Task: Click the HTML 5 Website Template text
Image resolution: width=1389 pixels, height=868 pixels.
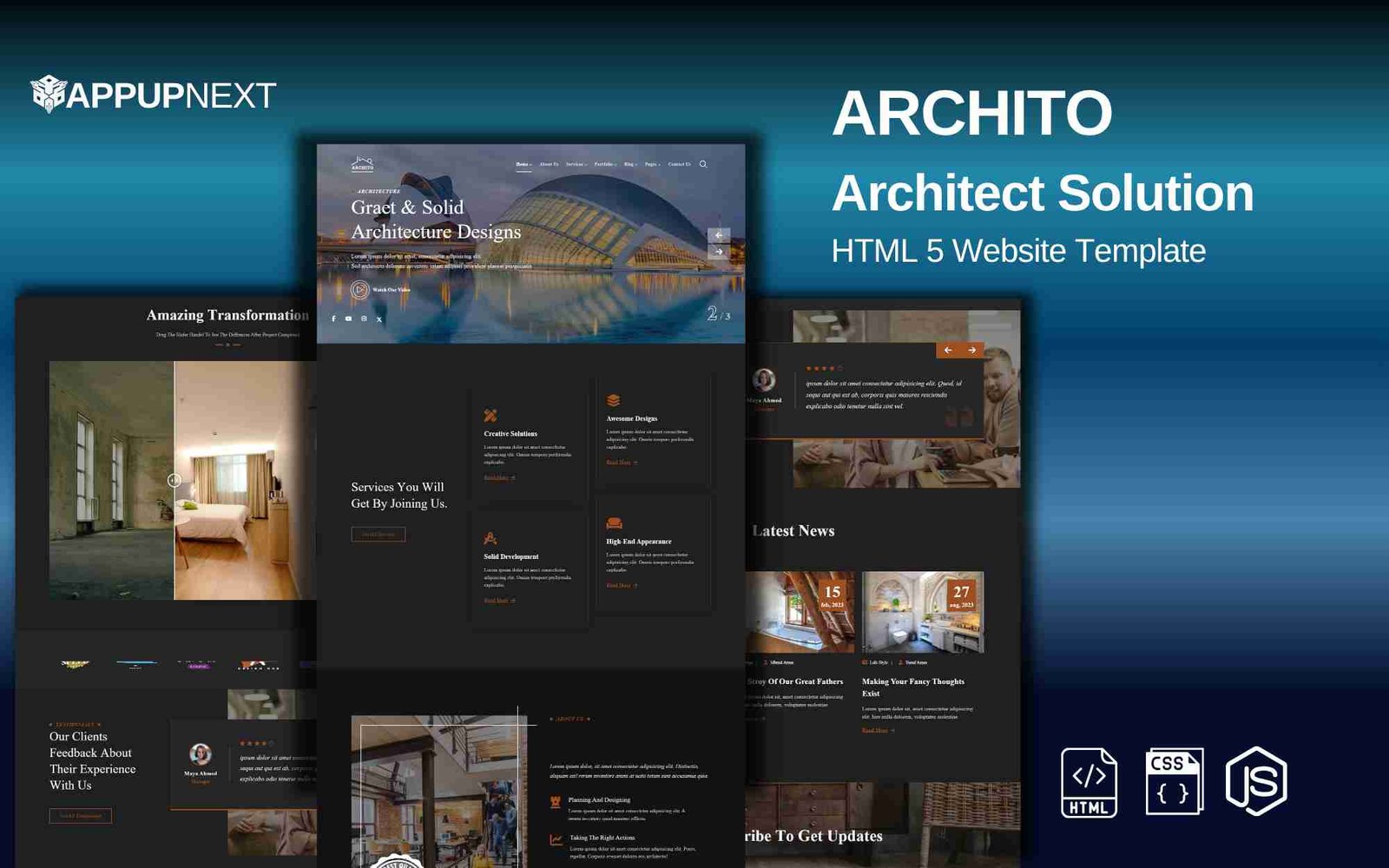Action: pos(1018,251)
